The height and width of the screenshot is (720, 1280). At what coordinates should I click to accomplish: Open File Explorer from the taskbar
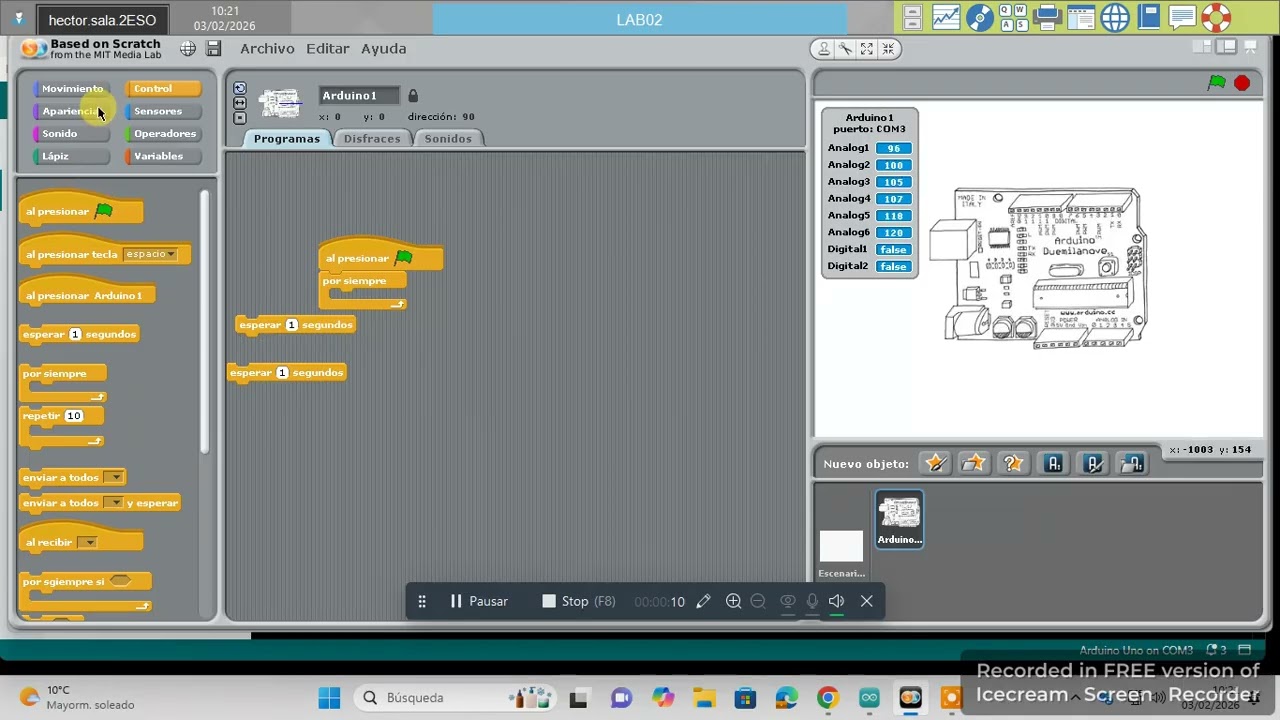click(704, 697)
